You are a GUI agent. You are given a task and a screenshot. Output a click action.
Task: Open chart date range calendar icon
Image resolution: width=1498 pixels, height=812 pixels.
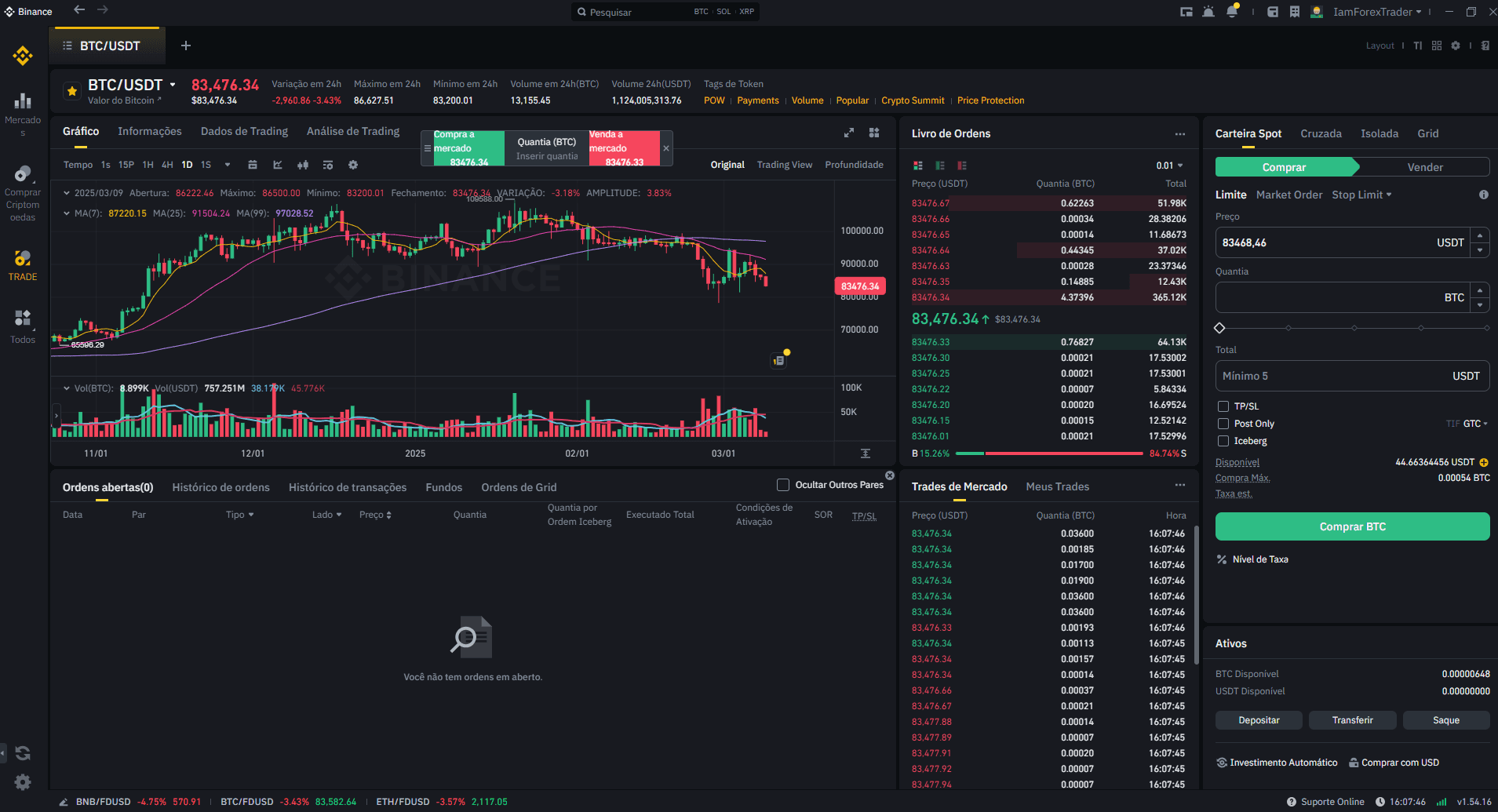click(253, 165)
